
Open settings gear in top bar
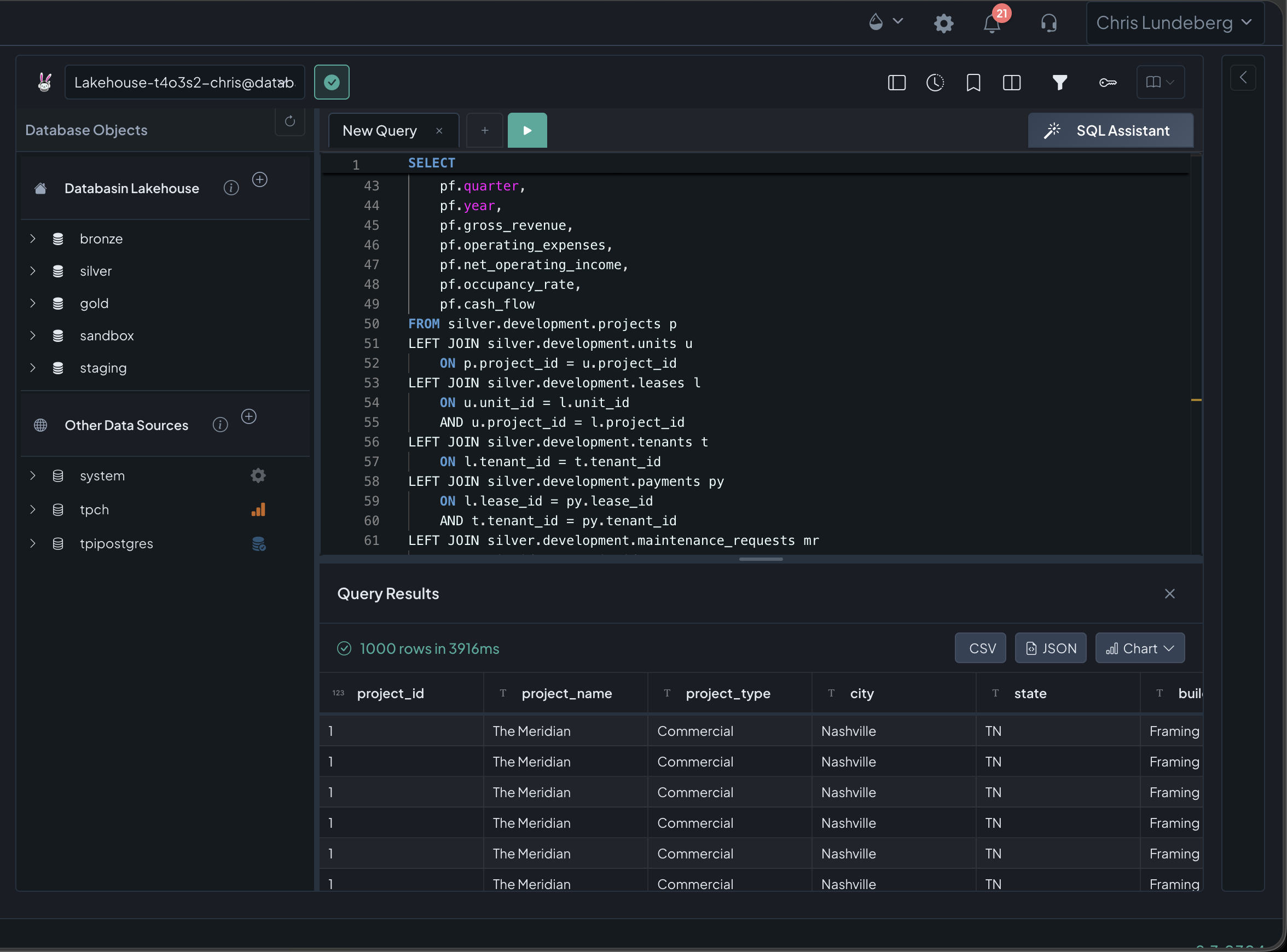coord(943,24)
